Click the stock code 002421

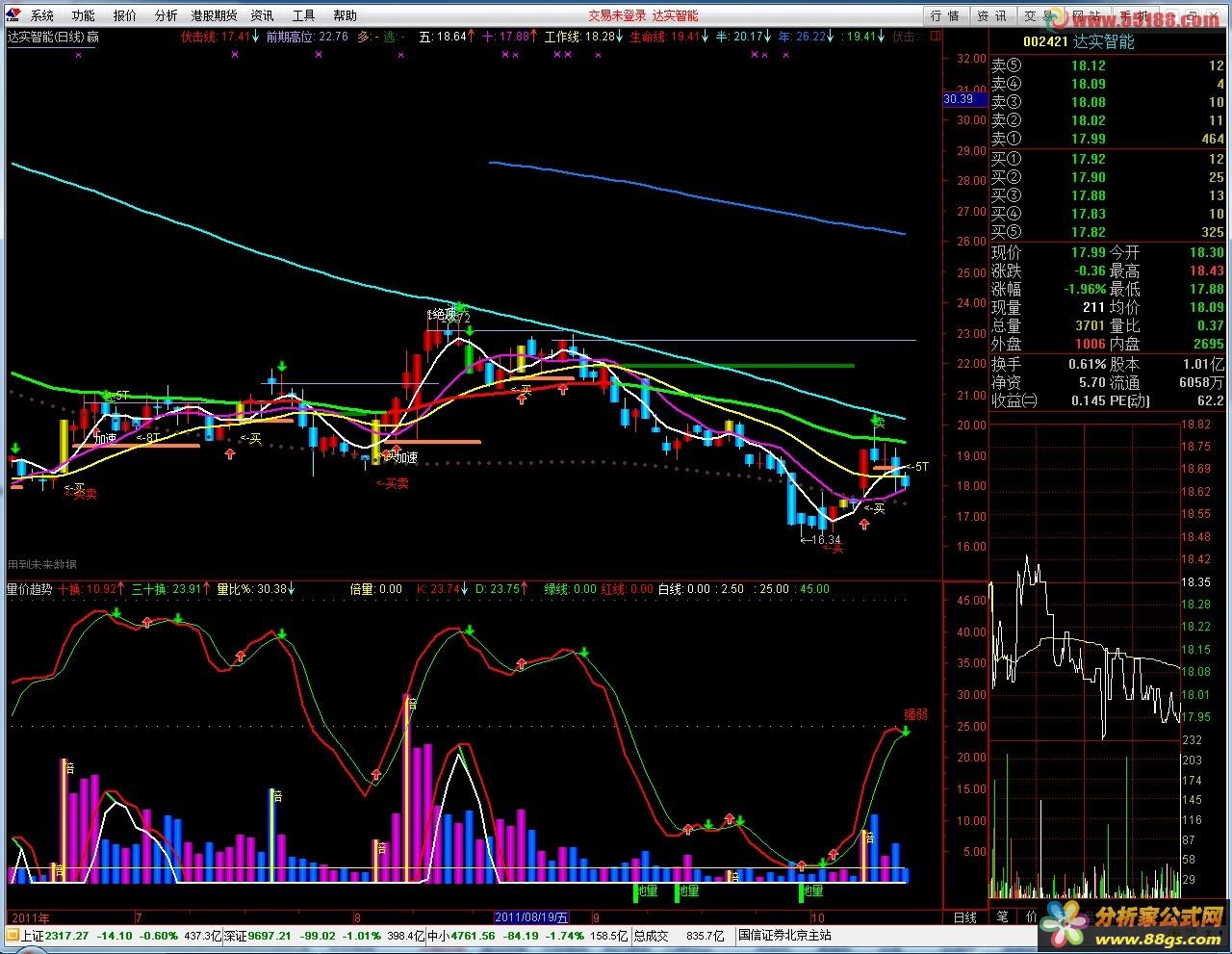click(1046, 41)
